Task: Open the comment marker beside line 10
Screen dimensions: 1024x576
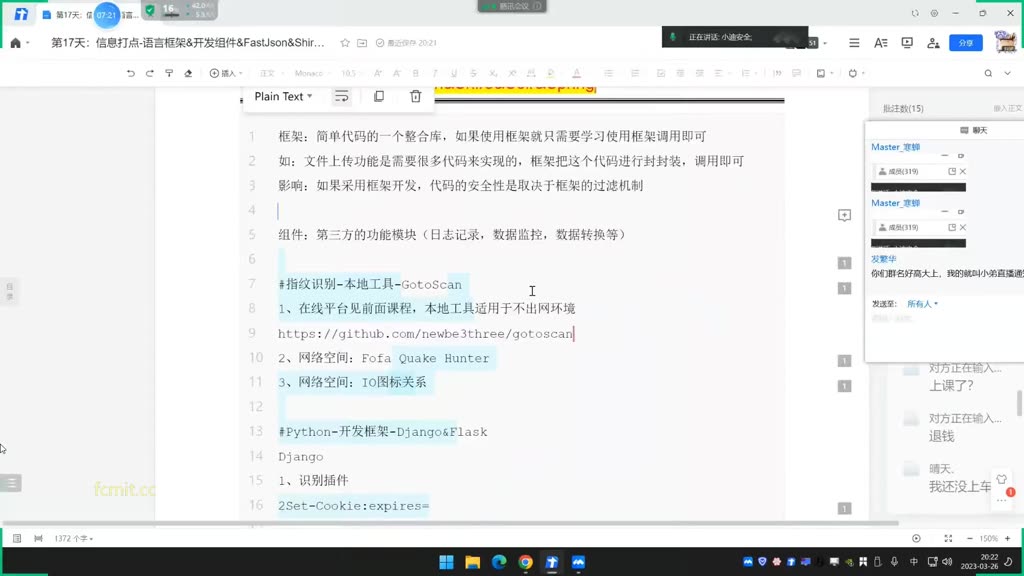Action: tap(844, 360)
